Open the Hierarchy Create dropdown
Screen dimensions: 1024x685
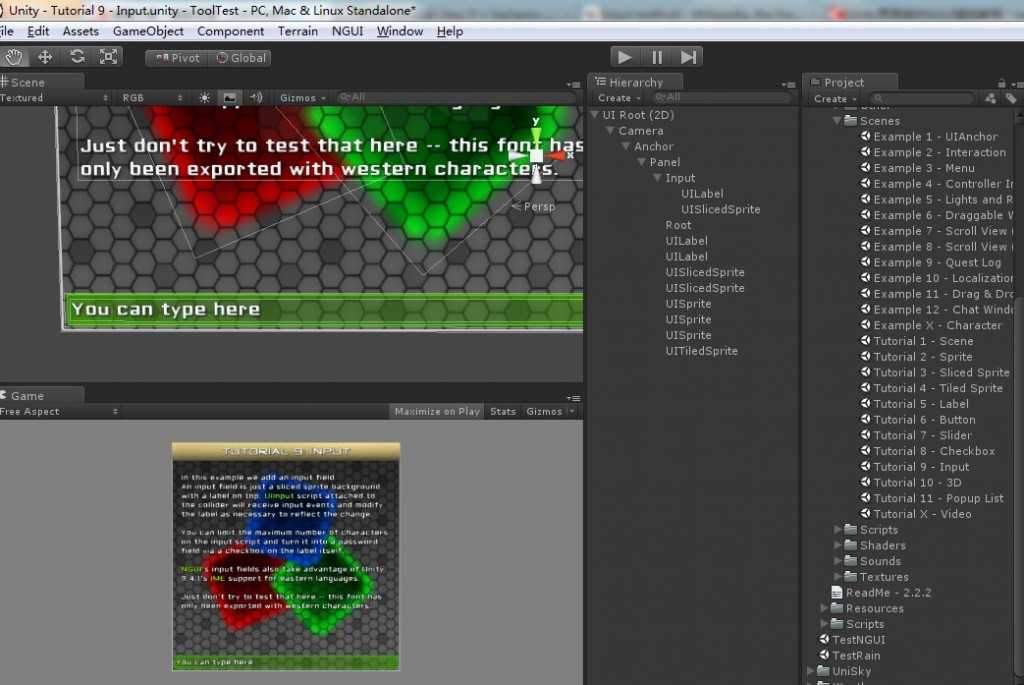pos(618,98)
